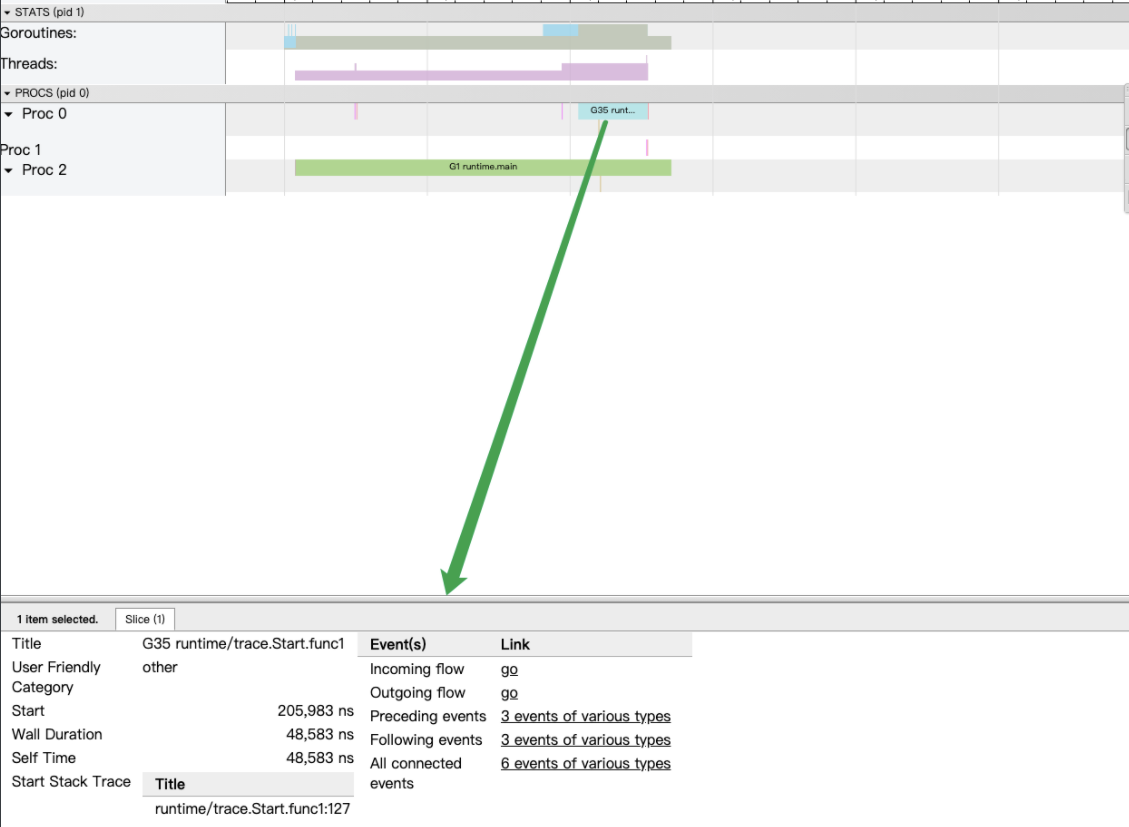This screenshot has width=1129, height=827.
Task: Open the outgoing flow go link
Action: tap(509, 692)
